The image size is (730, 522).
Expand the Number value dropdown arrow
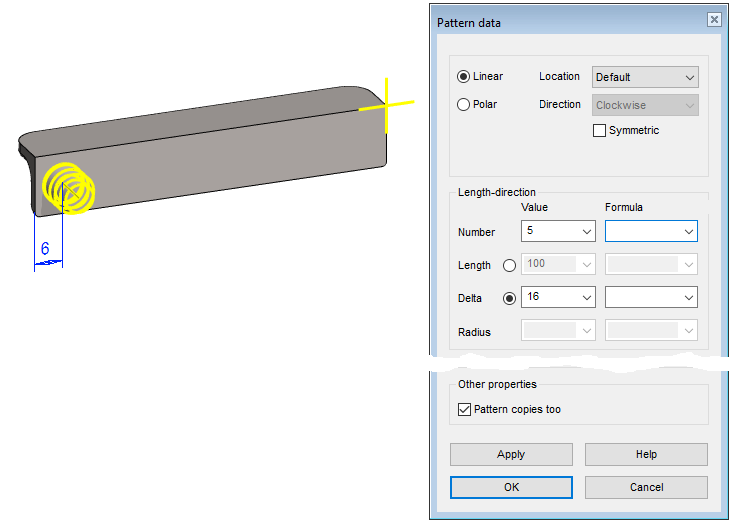pyautogui.click(x=586, y=232)
